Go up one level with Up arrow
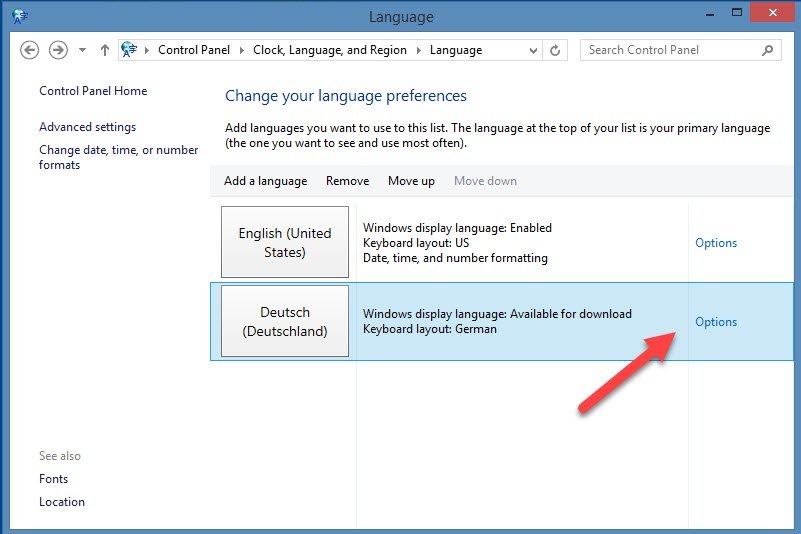This screenshot has height=534, width=801. (105, 50)
